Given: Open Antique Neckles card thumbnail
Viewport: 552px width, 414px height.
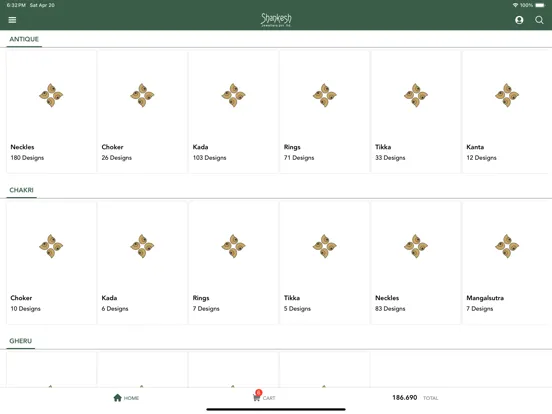Looking at the screenshot, I should [x=51, y=95].
